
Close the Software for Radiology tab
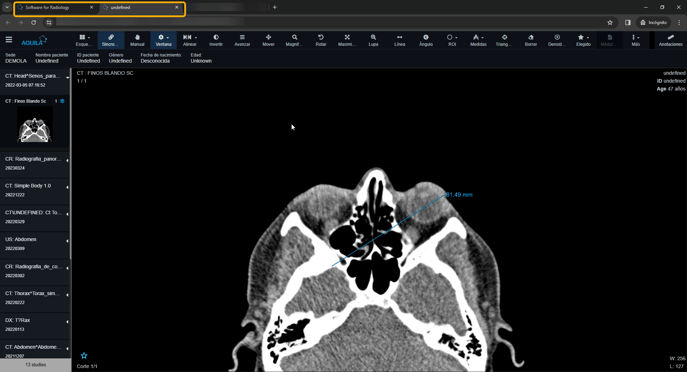91,7
